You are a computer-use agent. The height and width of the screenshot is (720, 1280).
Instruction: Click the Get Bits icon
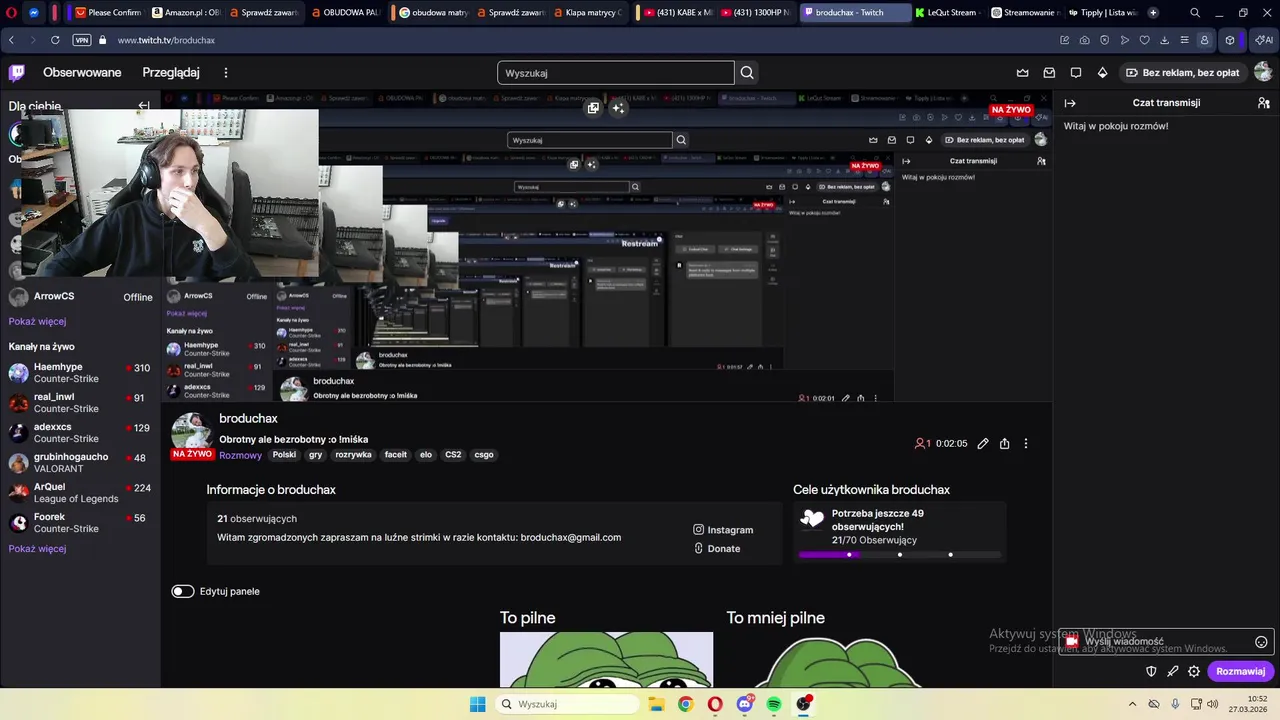click(1103, 73)
